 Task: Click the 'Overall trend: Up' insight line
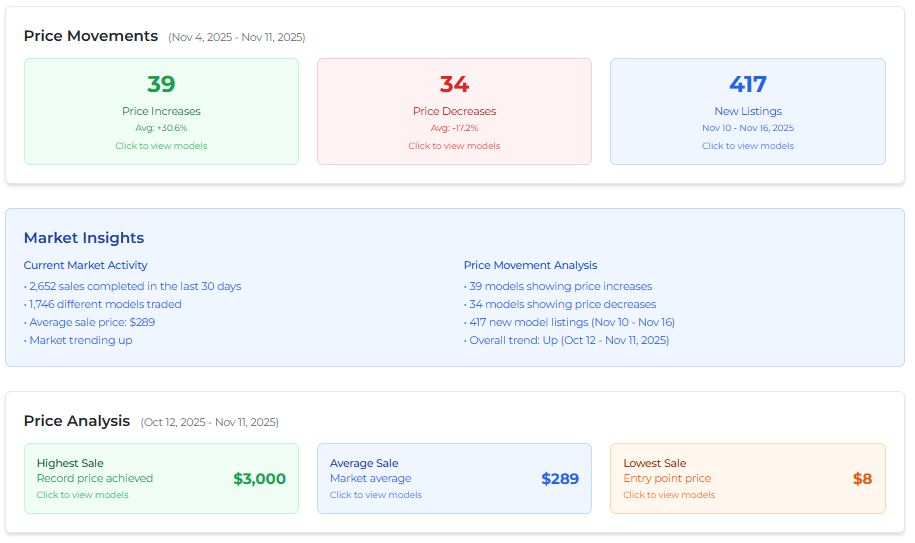tap(569, 340)
